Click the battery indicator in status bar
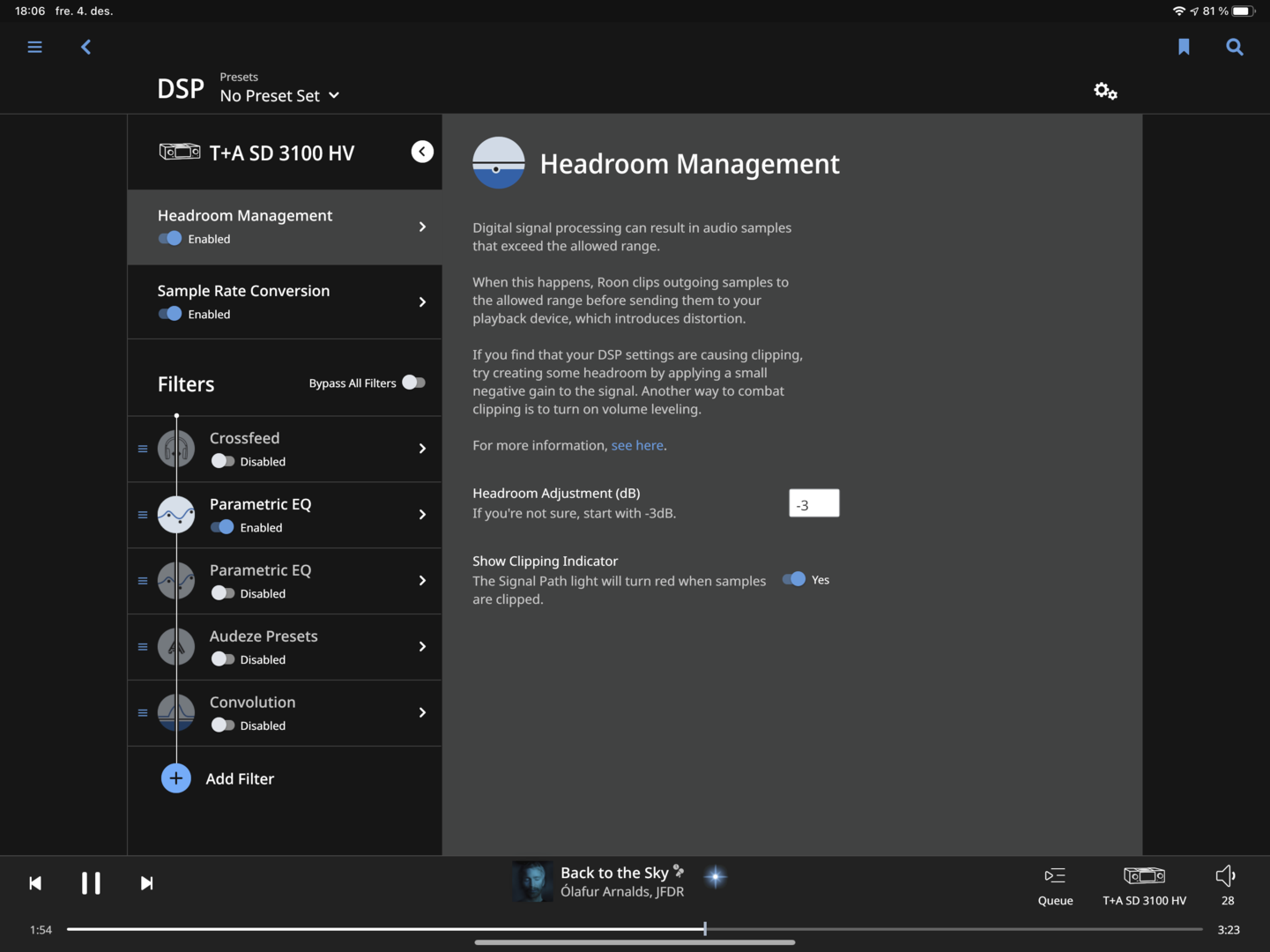Screen dimensions: 1270x952 point(1242,11)
